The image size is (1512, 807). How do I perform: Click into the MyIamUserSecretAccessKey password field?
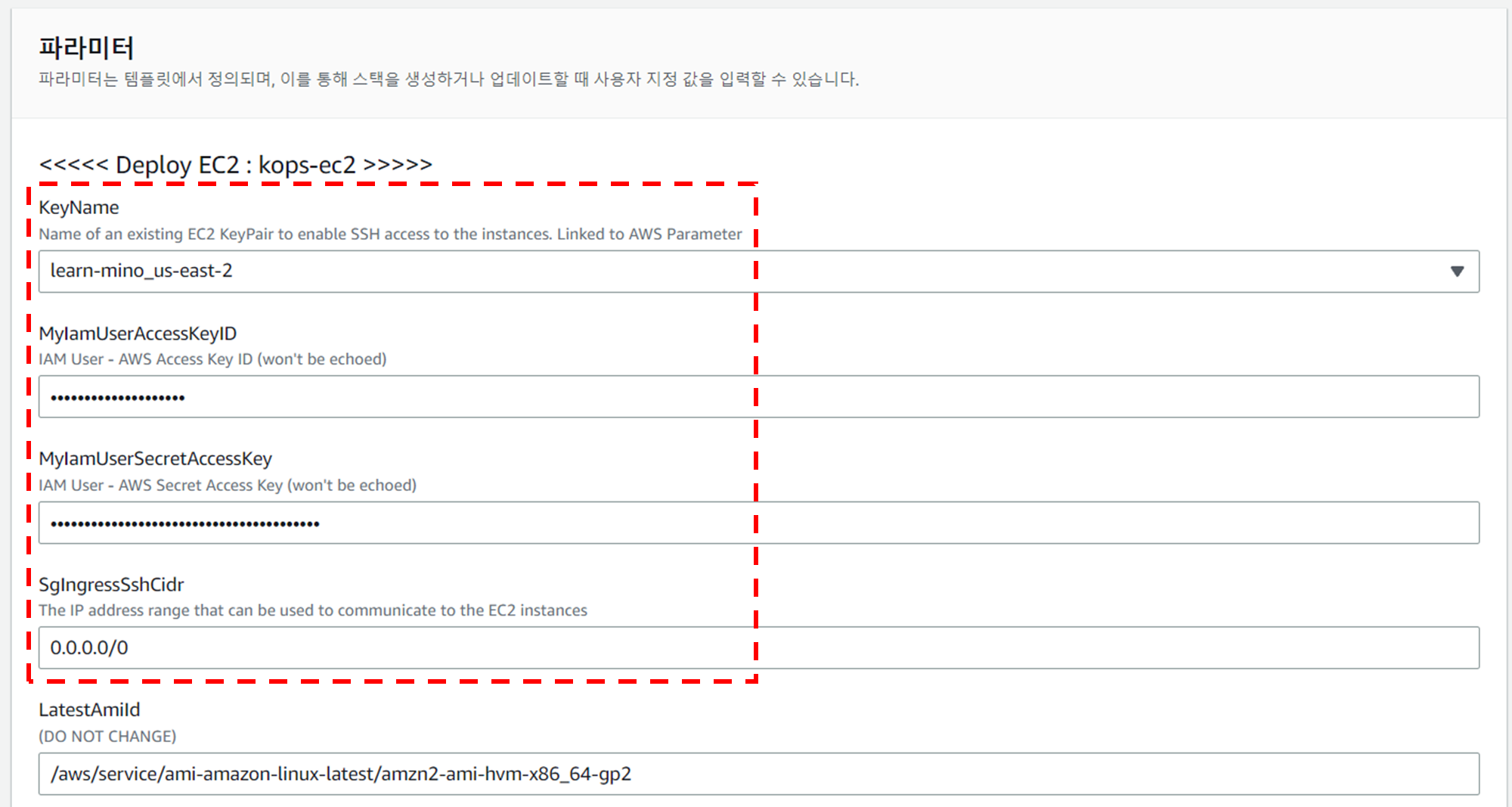[x=756, y=523]
